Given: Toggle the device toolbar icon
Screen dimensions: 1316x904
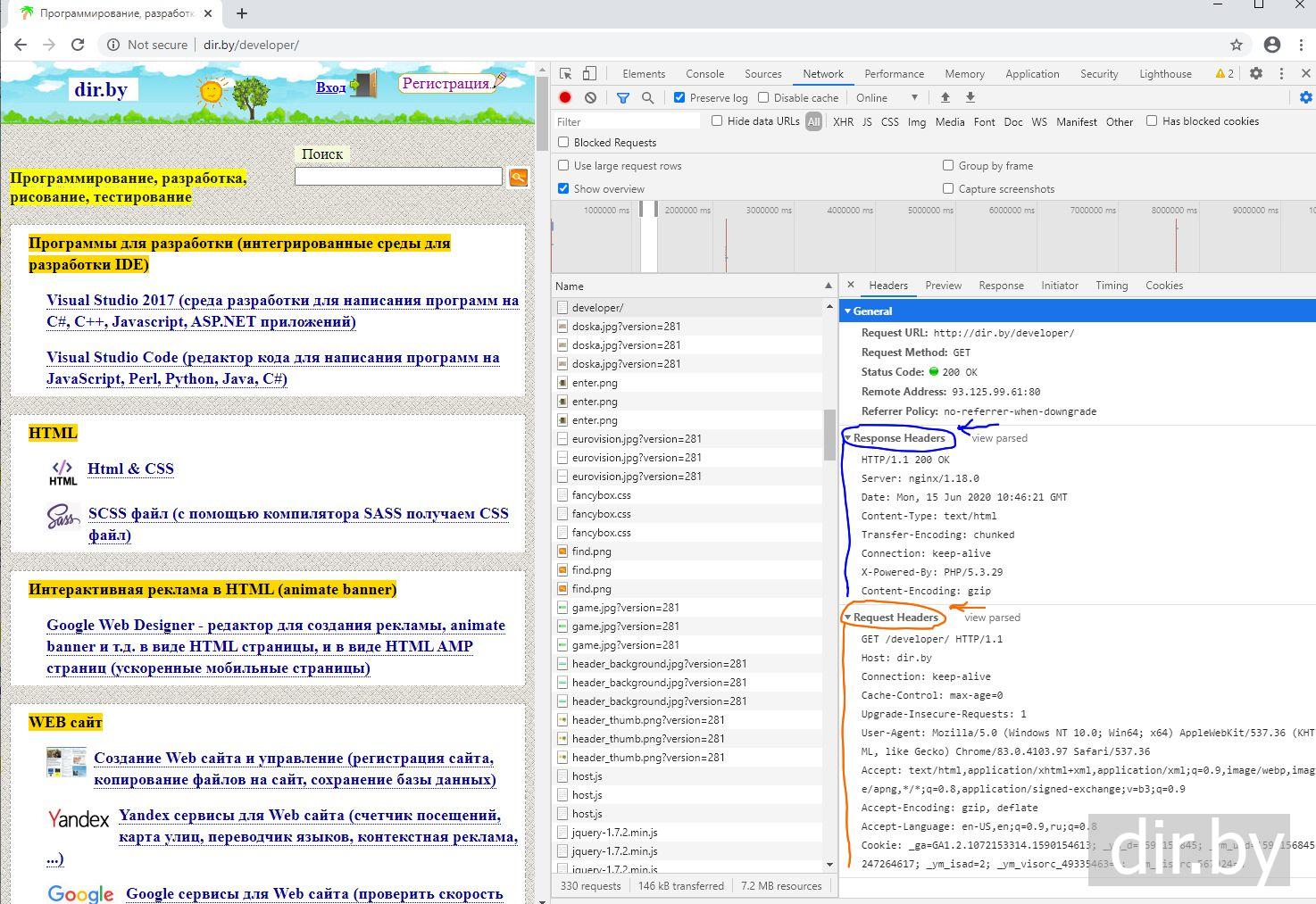Looking at the screenshot, I should click(x=589, y=74).
